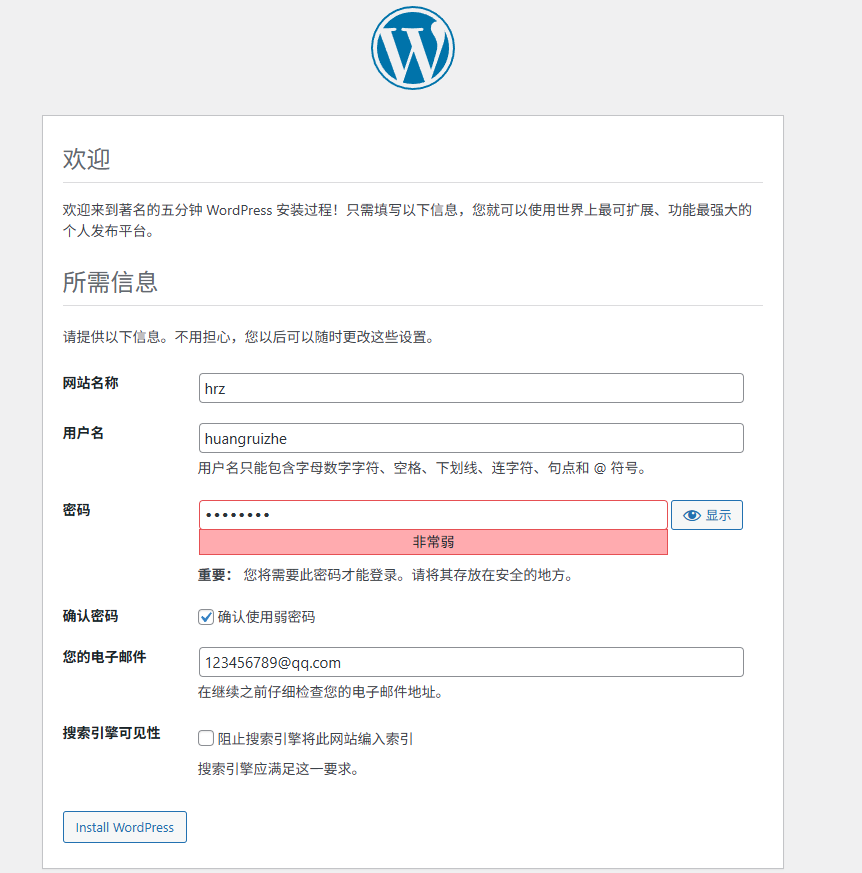The width and height of the screenshot is (862, 873).
Task: Show the password with the 显示 button
Action: (x=707, y=515)
